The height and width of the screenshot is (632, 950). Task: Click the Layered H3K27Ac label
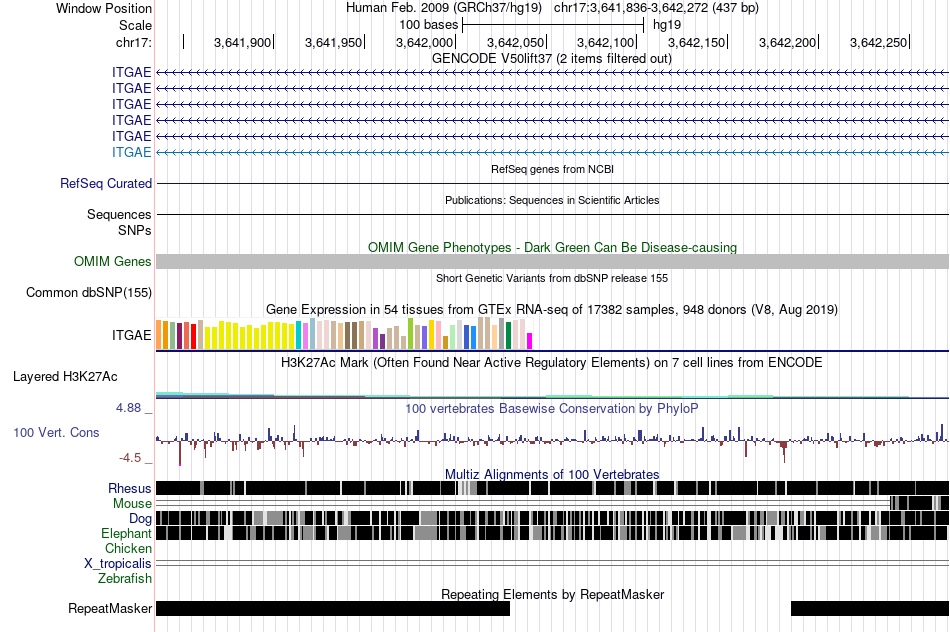[x=65, y=376]
